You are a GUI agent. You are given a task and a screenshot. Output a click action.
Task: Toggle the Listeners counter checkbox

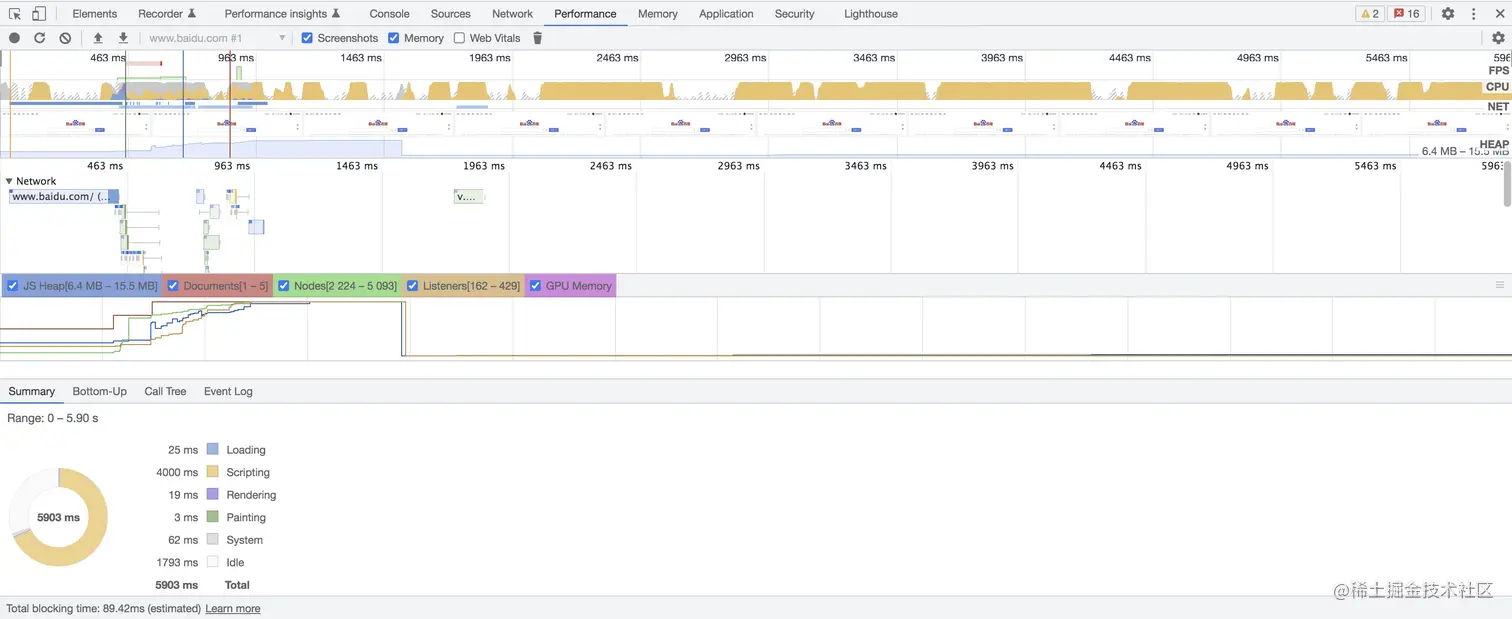coord(412,286)
